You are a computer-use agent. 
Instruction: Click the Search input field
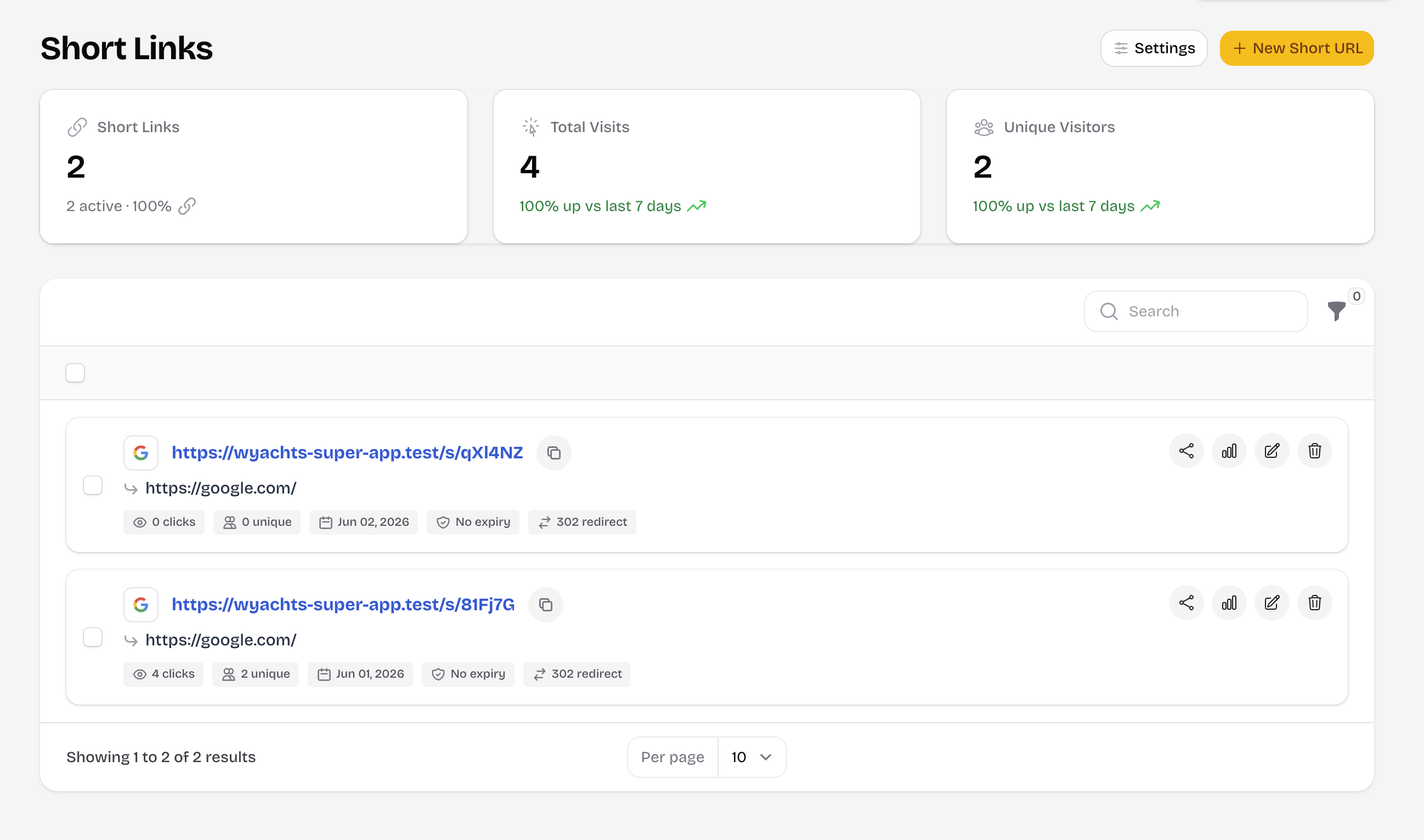pyautogui.click(x=1196, y=311)
